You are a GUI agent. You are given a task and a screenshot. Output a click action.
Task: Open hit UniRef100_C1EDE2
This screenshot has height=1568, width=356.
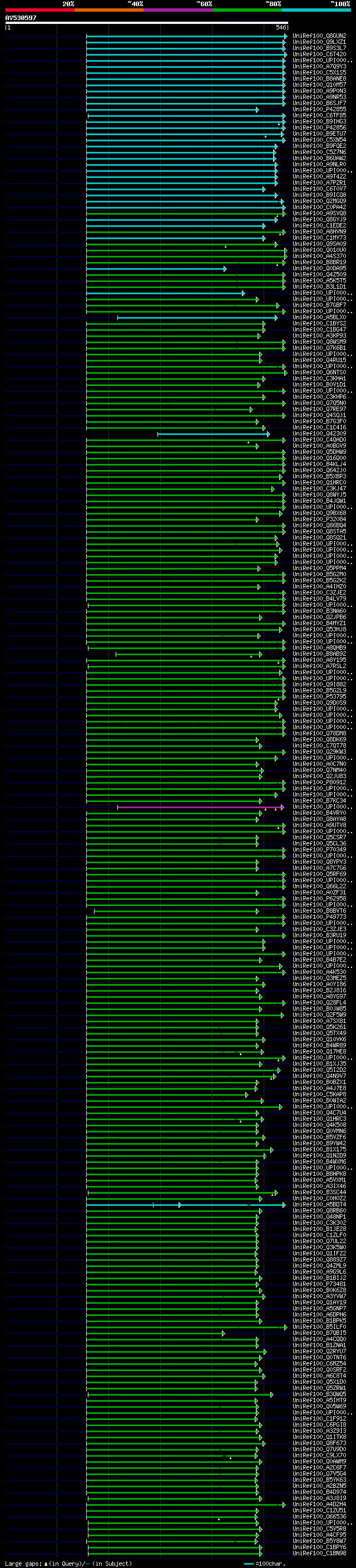(x=319, y=226)
